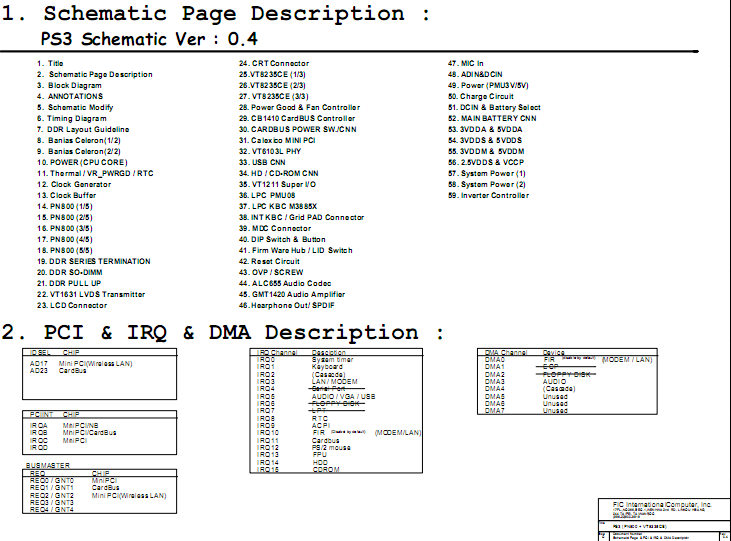Select '13. Clock Buffer' entry

pyautogui.click(x=67, y=195)
